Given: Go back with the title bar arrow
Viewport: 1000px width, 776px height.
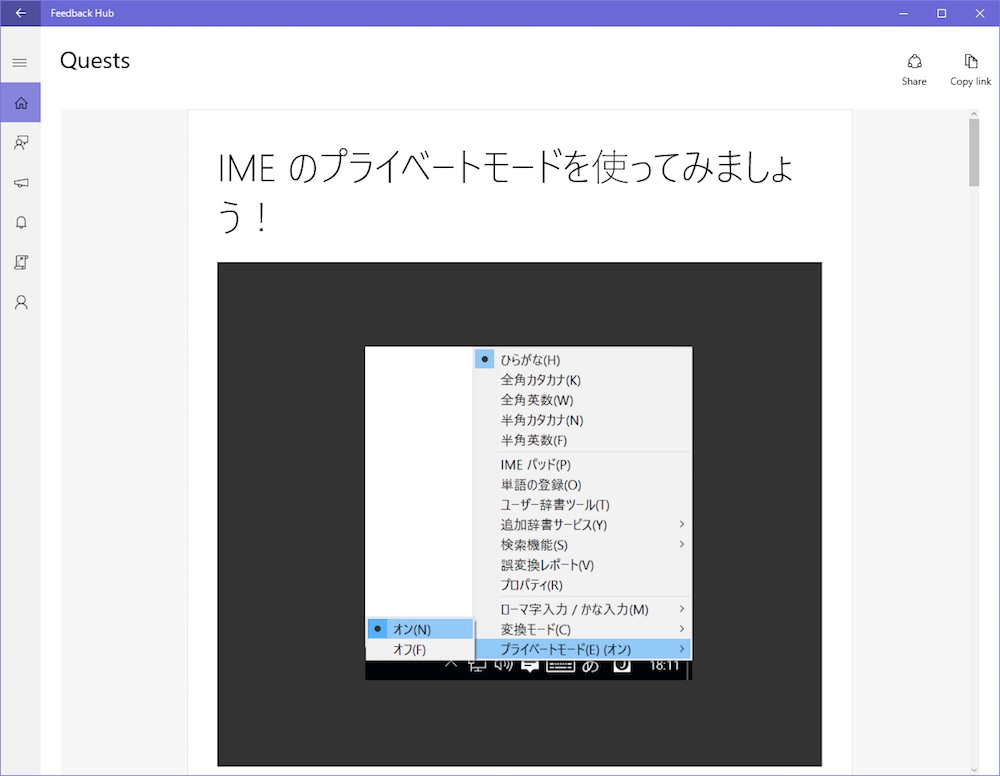Looking at the screenshot, I should click(x=20, y=13).
